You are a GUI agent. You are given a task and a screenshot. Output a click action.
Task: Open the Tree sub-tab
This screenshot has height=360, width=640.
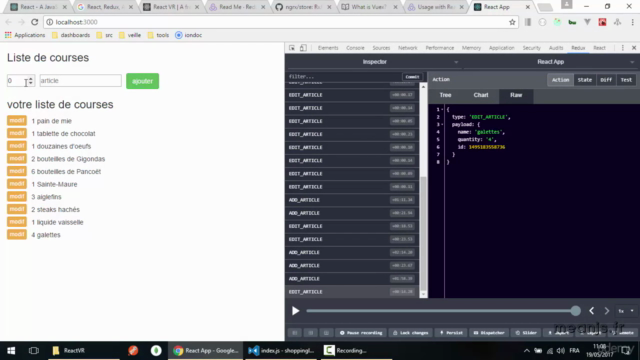pos(445,95)
